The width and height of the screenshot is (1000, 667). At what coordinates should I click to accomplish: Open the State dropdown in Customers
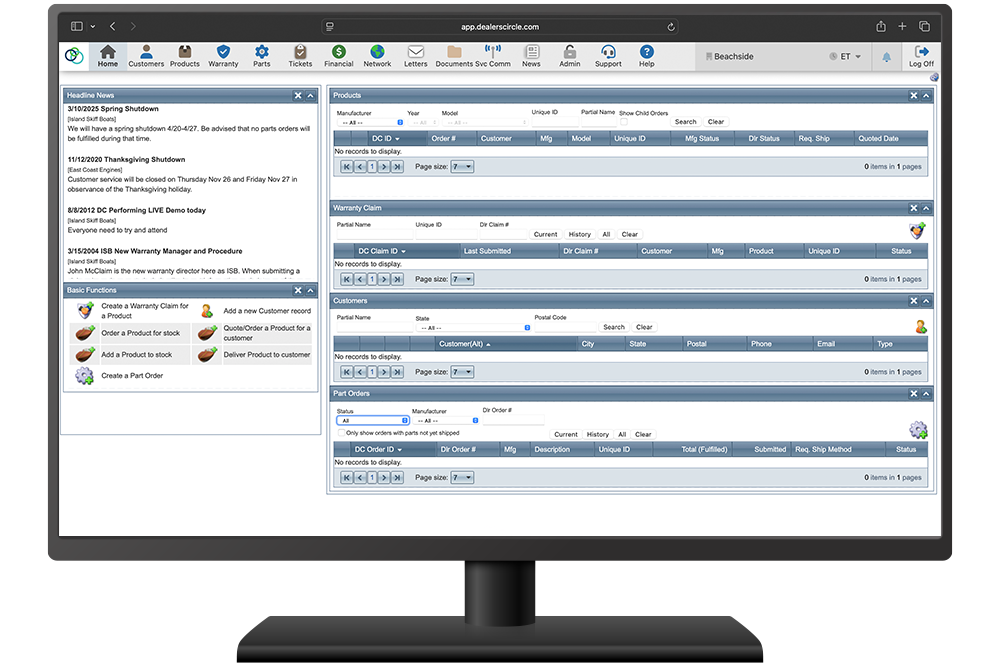coord(473,328)
